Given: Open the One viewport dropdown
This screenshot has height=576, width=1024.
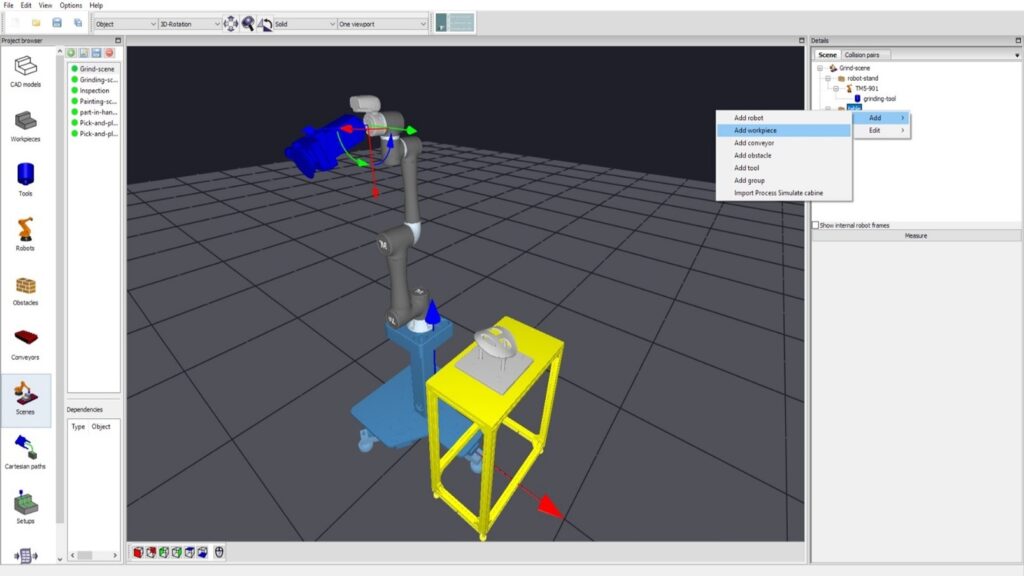Looking at the screenshot, I should pos(382,23).
